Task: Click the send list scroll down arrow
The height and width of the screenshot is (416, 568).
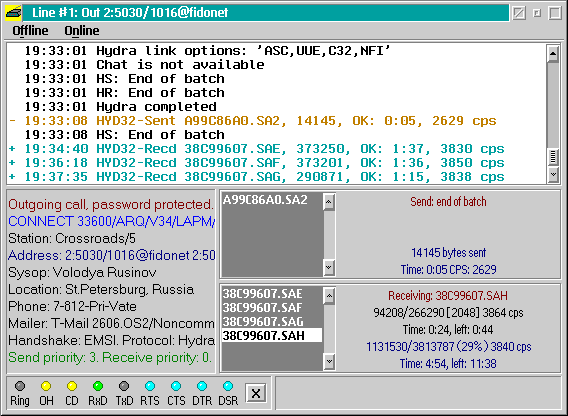Action: click(x=329, y=268)
